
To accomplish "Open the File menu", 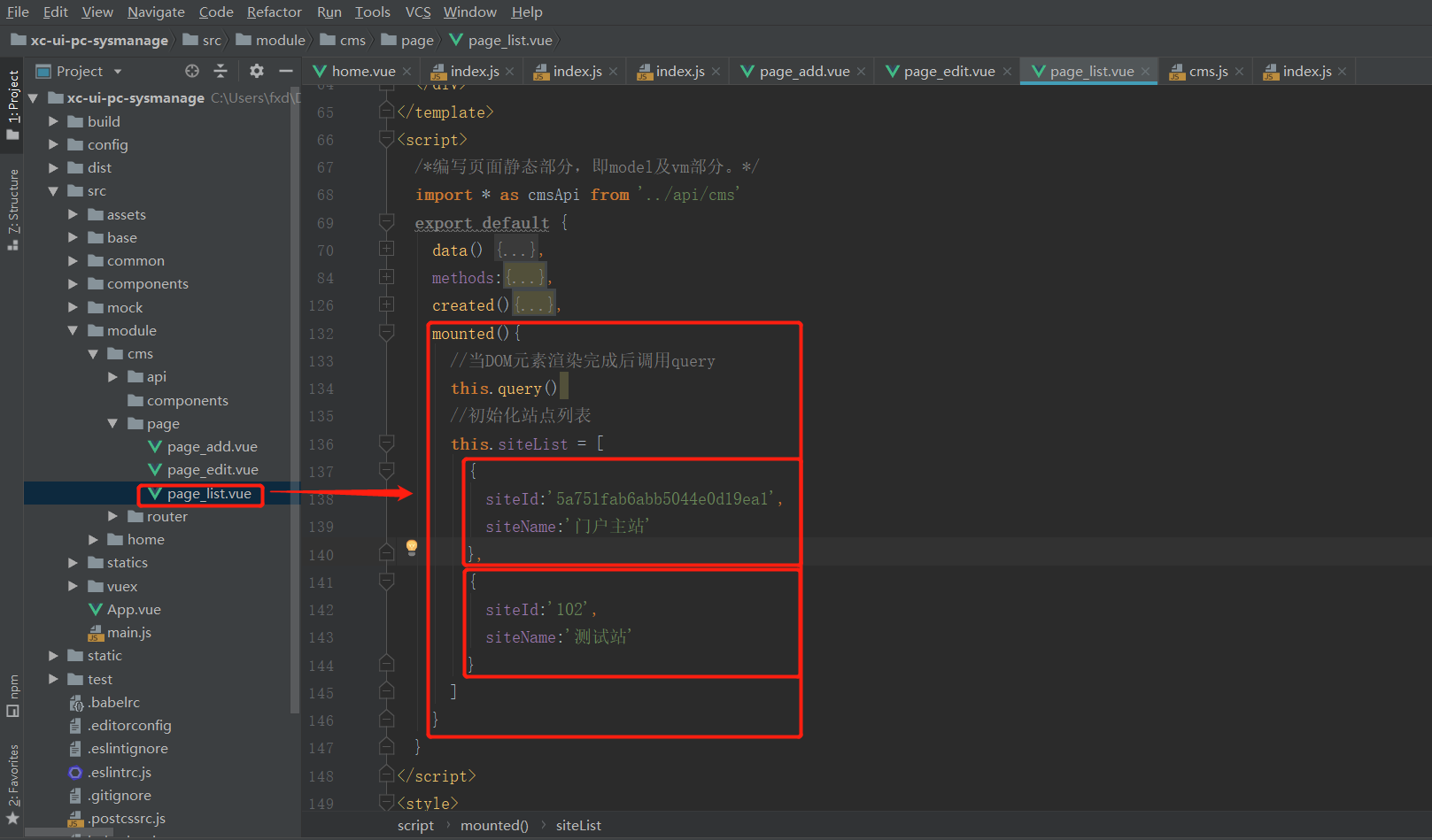I will 18,12.
